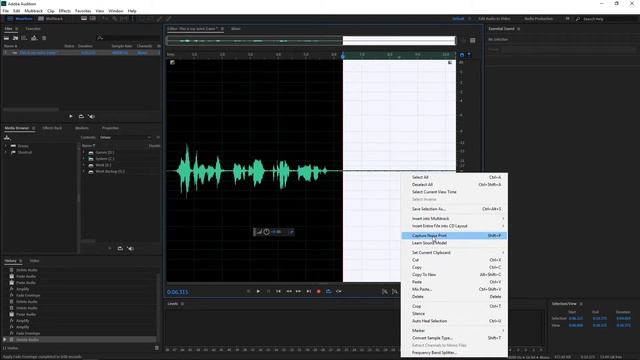This screenshot has height=360, width=640.
Task: Toggle Auto-Play speaker in Media Browser footer
Action: pyautogui.click(x=131, y=248)
